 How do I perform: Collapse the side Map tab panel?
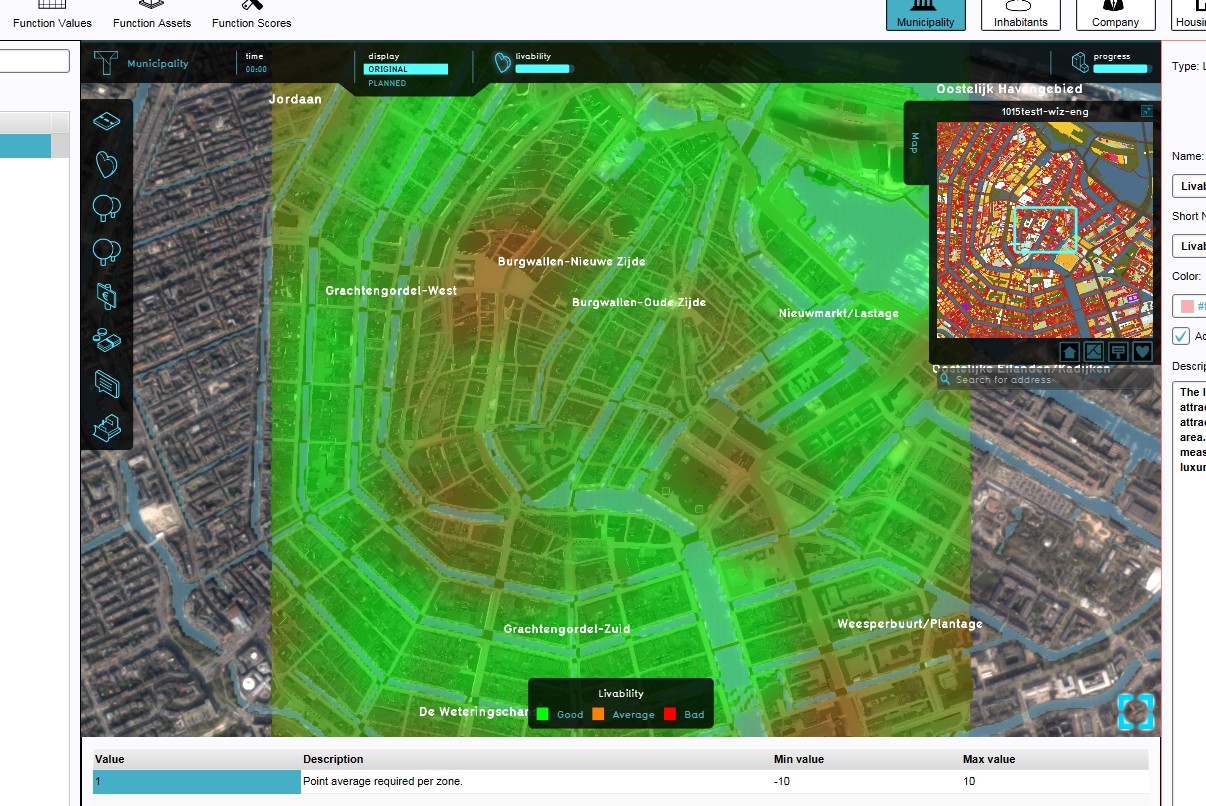[x=913, y=143]
